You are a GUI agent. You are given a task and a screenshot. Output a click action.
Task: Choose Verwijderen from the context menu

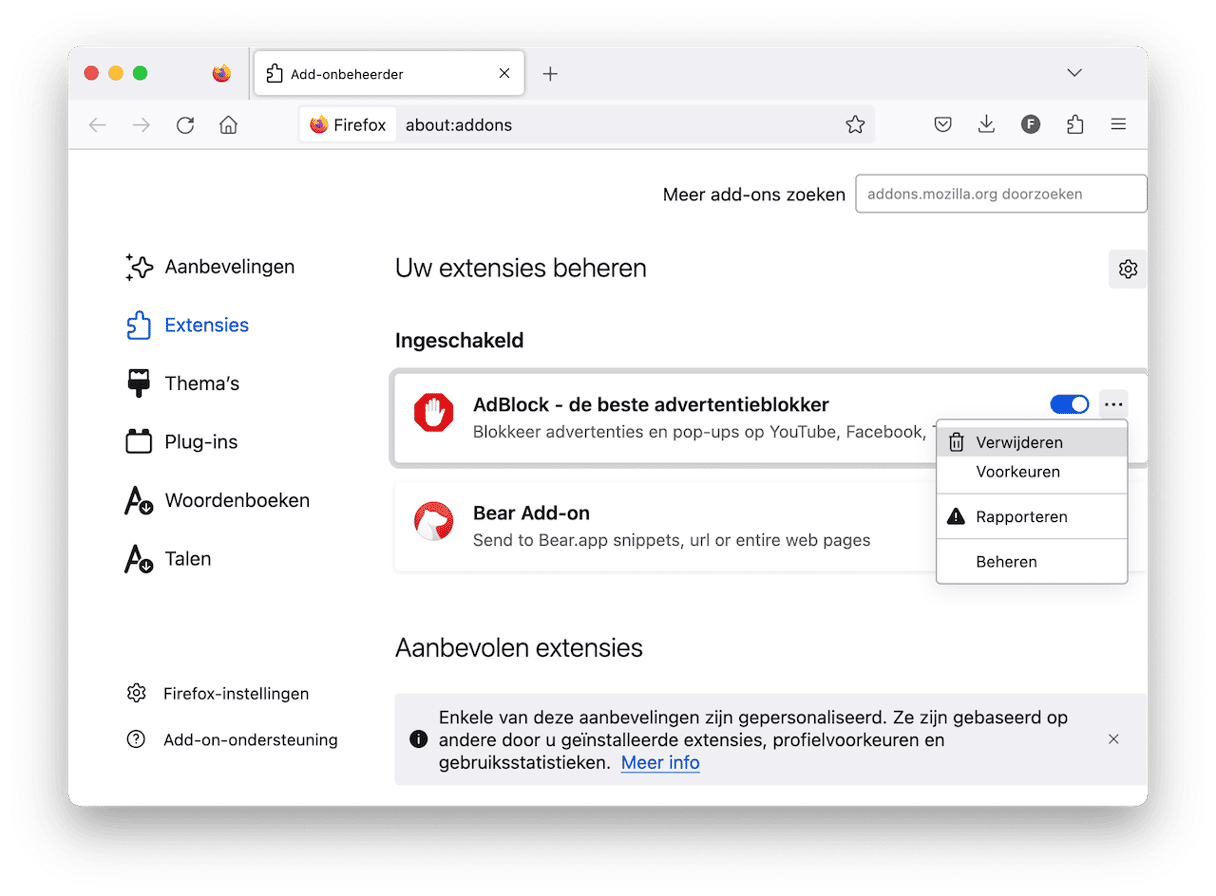coord(1018,442)
